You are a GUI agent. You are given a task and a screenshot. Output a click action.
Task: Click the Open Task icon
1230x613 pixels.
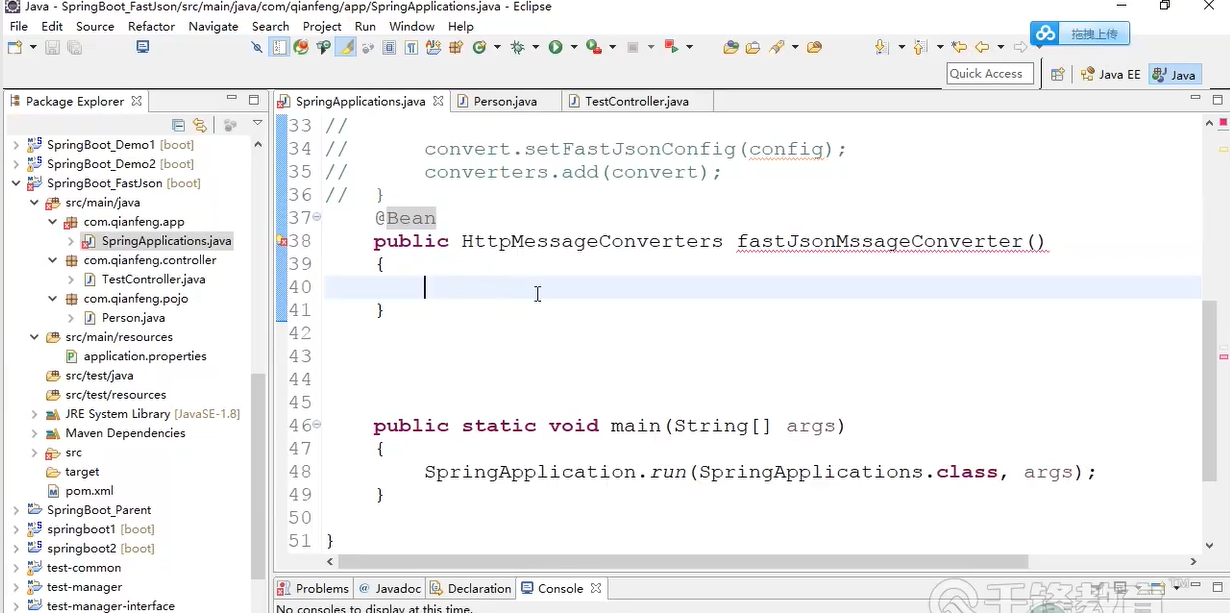click(753, 47)
